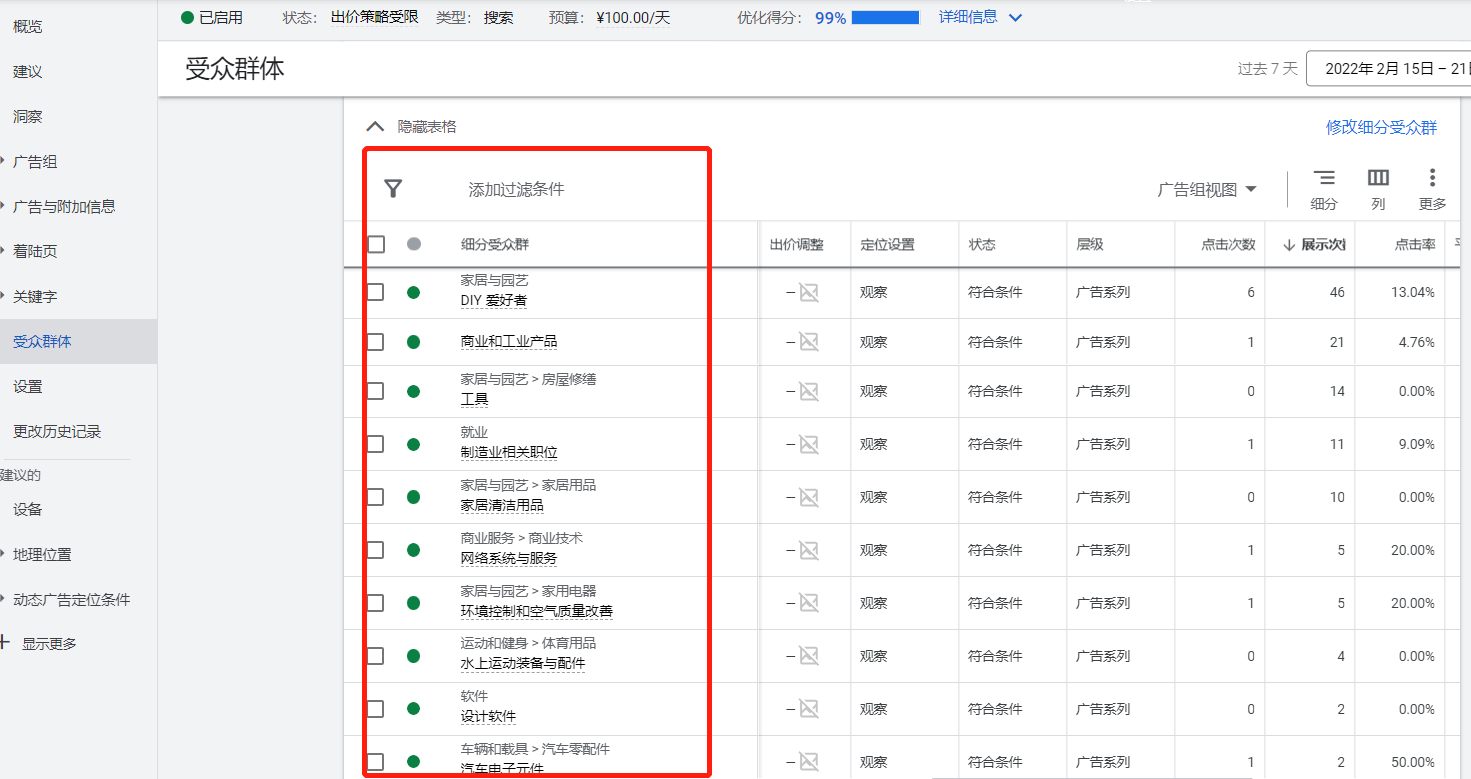Screen dimensions: 1471x779
Task: Open the 广告组视图 dropdown
Action: [1207, 189]
